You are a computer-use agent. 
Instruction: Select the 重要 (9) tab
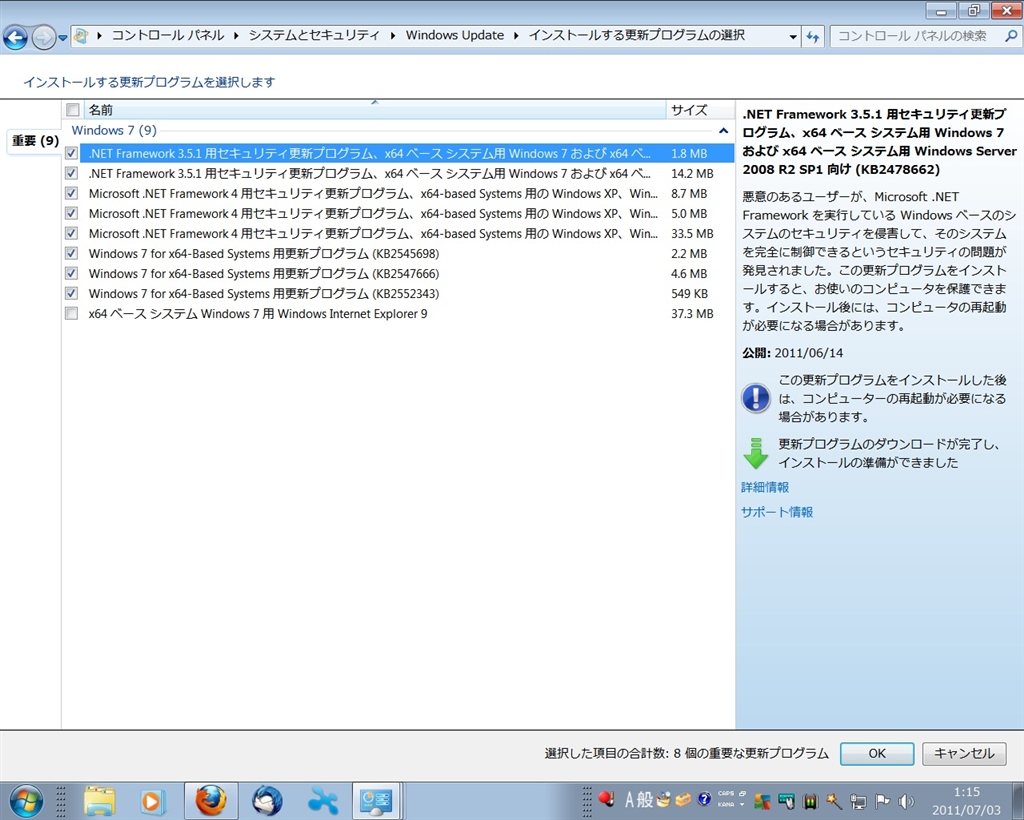(x=35, y=140)
